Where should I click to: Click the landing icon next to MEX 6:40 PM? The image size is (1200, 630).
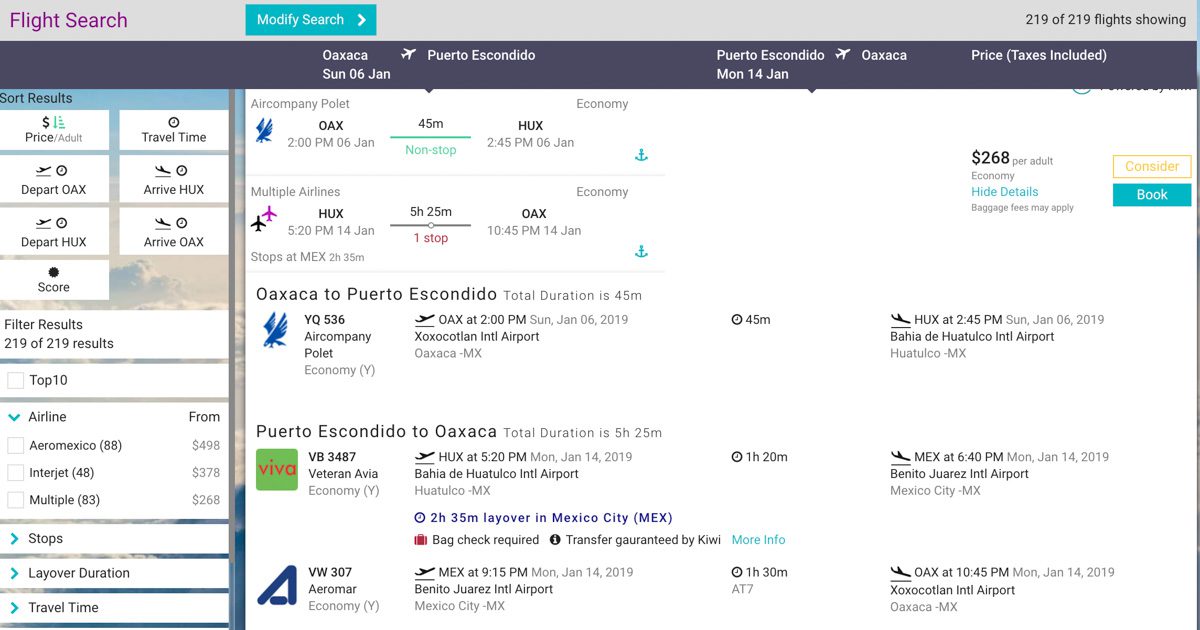pyautogui.click(x=899, y=457)
